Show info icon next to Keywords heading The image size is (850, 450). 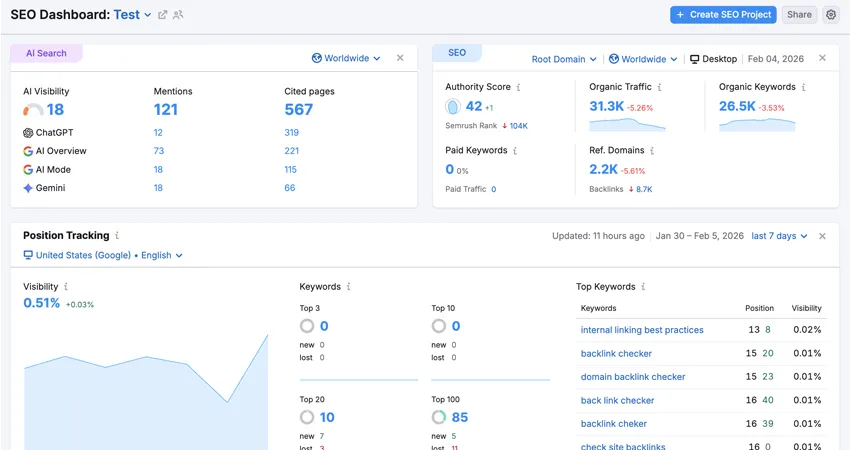pos(349,286)
